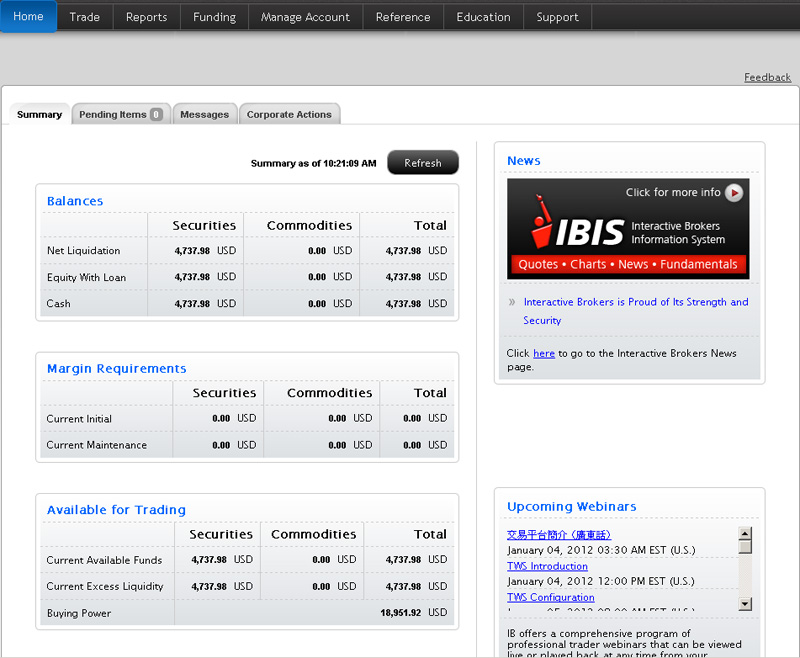Click the Refresh button

coord(422,162)
